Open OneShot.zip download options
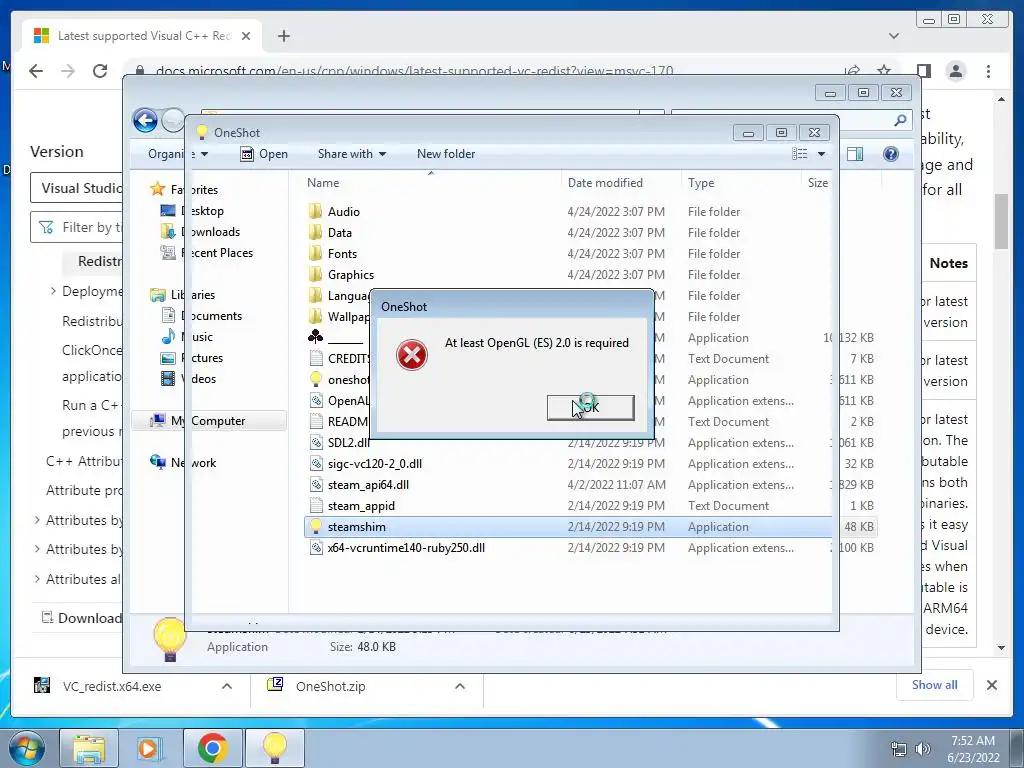Viewport: 1024px width, 768px height. pyautogui.click(x=460, y=686)
